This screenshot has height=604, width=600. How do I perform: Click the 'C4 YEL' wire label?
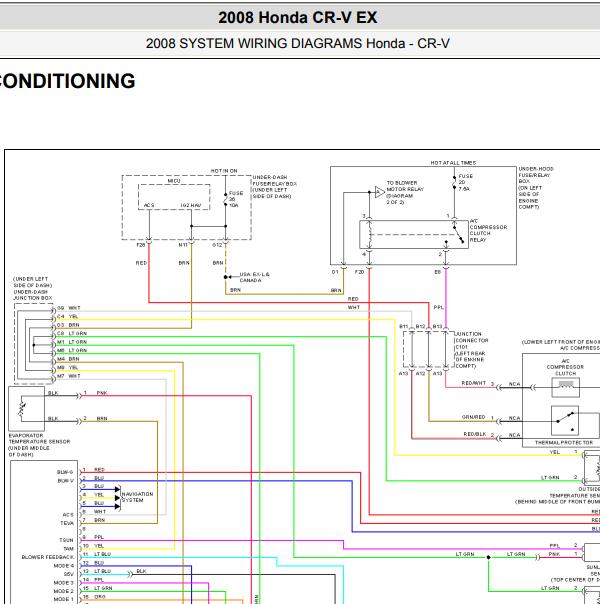tap(67, 316)
